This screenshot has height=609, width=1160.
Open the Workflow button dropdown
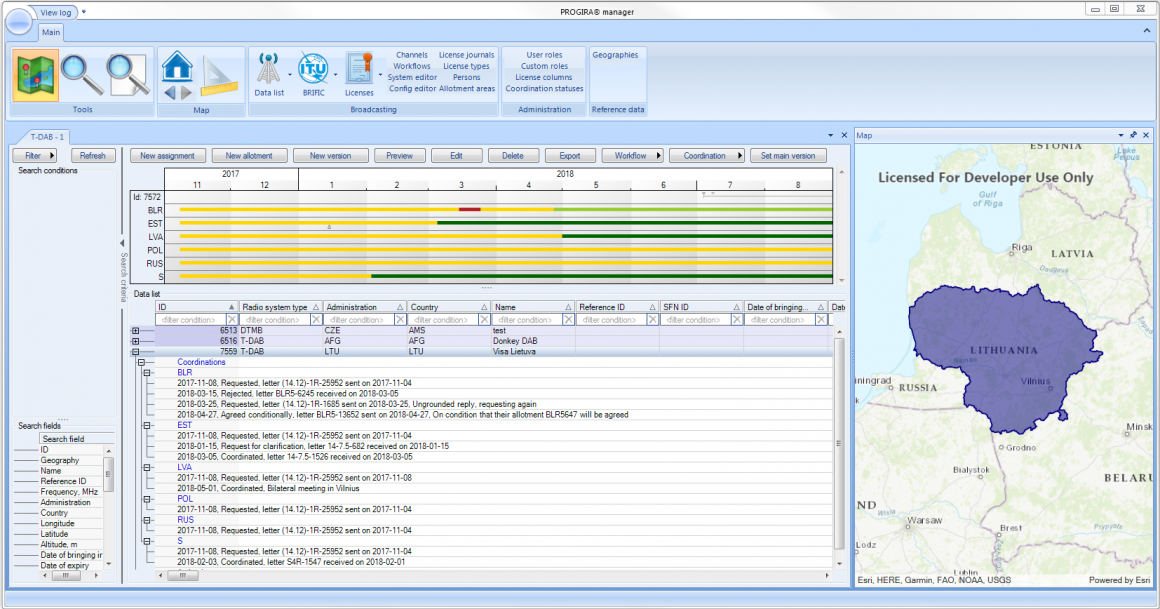[x=658, y=155]
